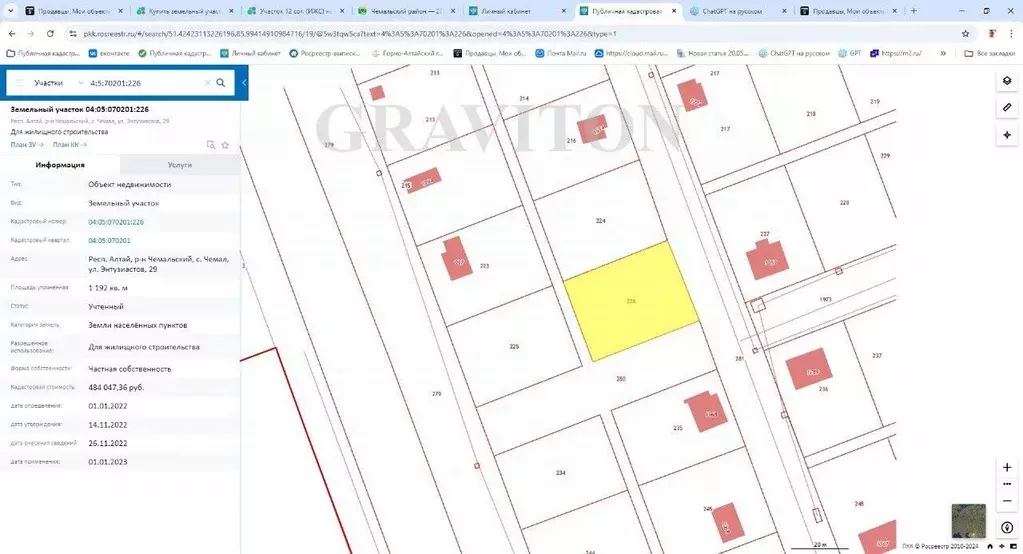Open GPT bookmark
This screenshot has width=1023, height=554.
click(850, 54)
